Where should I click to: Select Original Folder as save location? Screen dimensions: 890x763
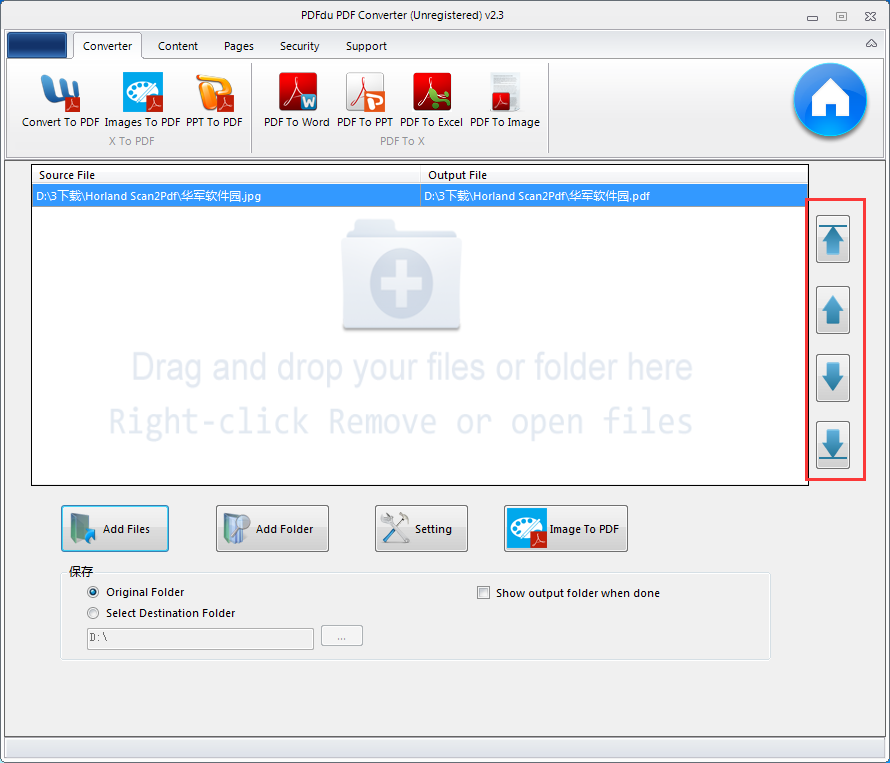pos(93,592)
